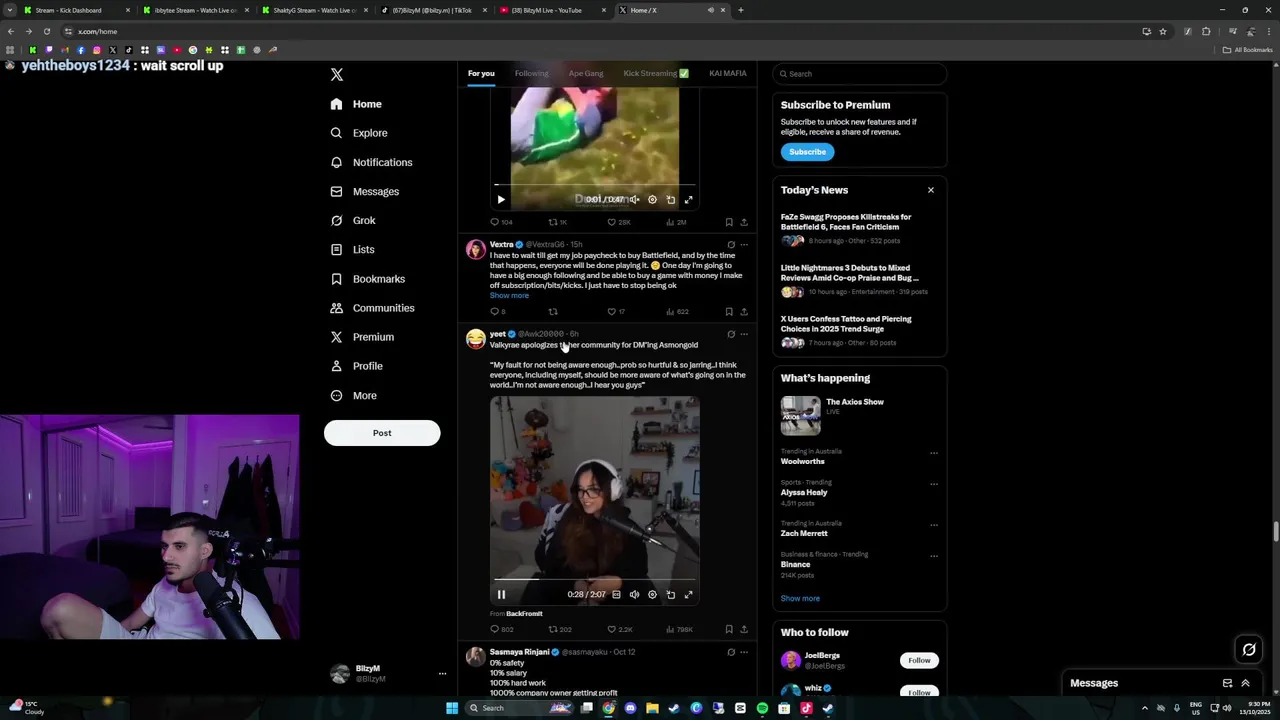Open the BackFromIt source link

[524, 613]
